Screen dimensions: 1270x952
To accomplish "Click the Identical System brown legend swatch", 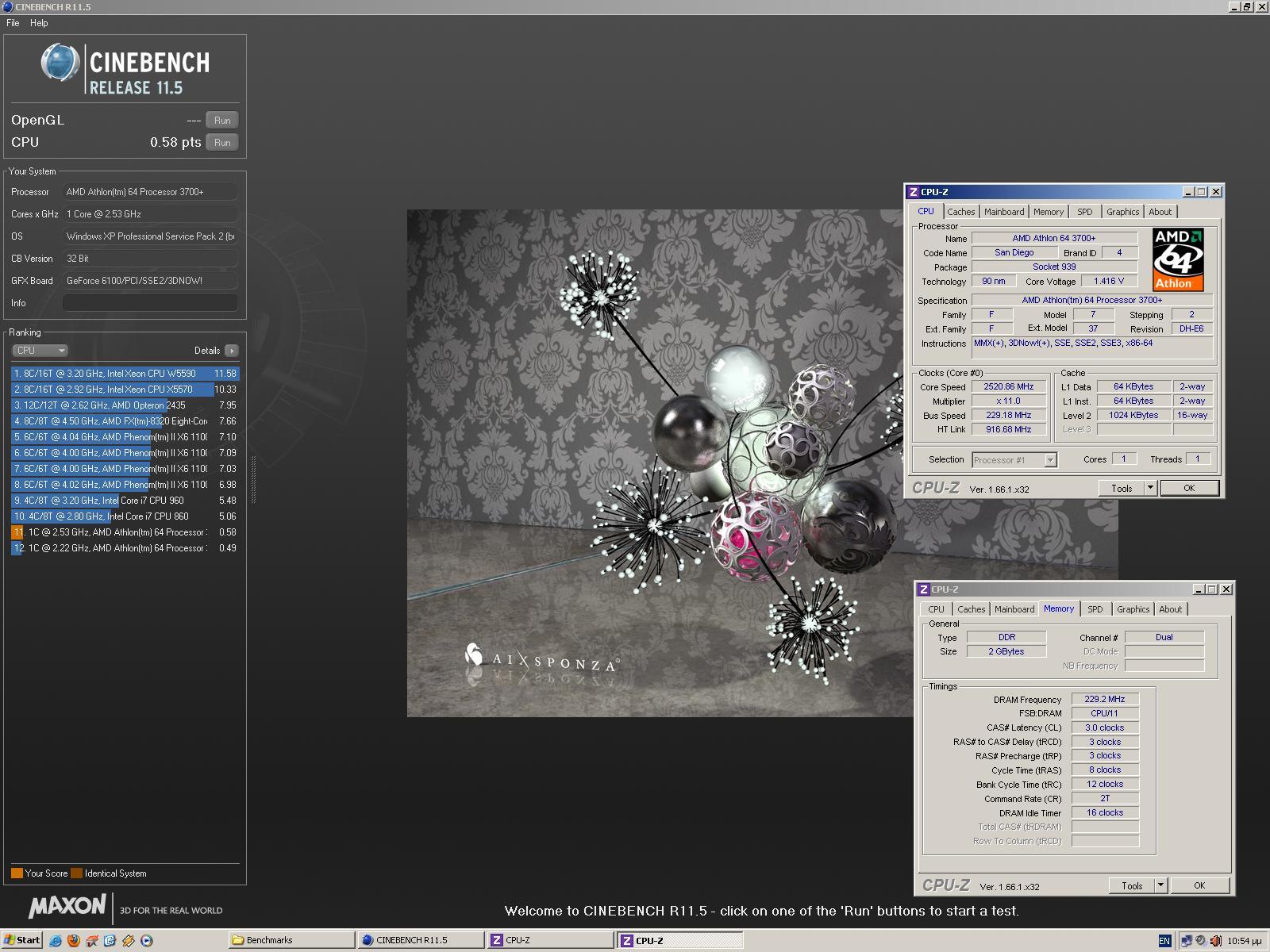I will pyautogui.click(x=76, y=873).
